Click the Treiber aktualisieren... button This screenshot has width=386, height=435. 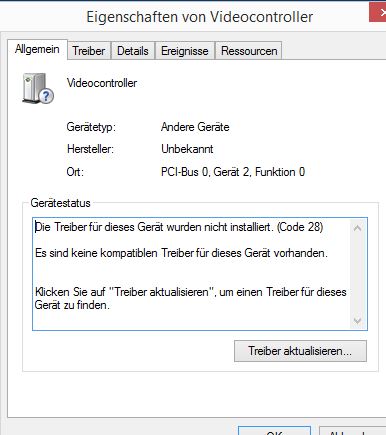coord(300,351)
